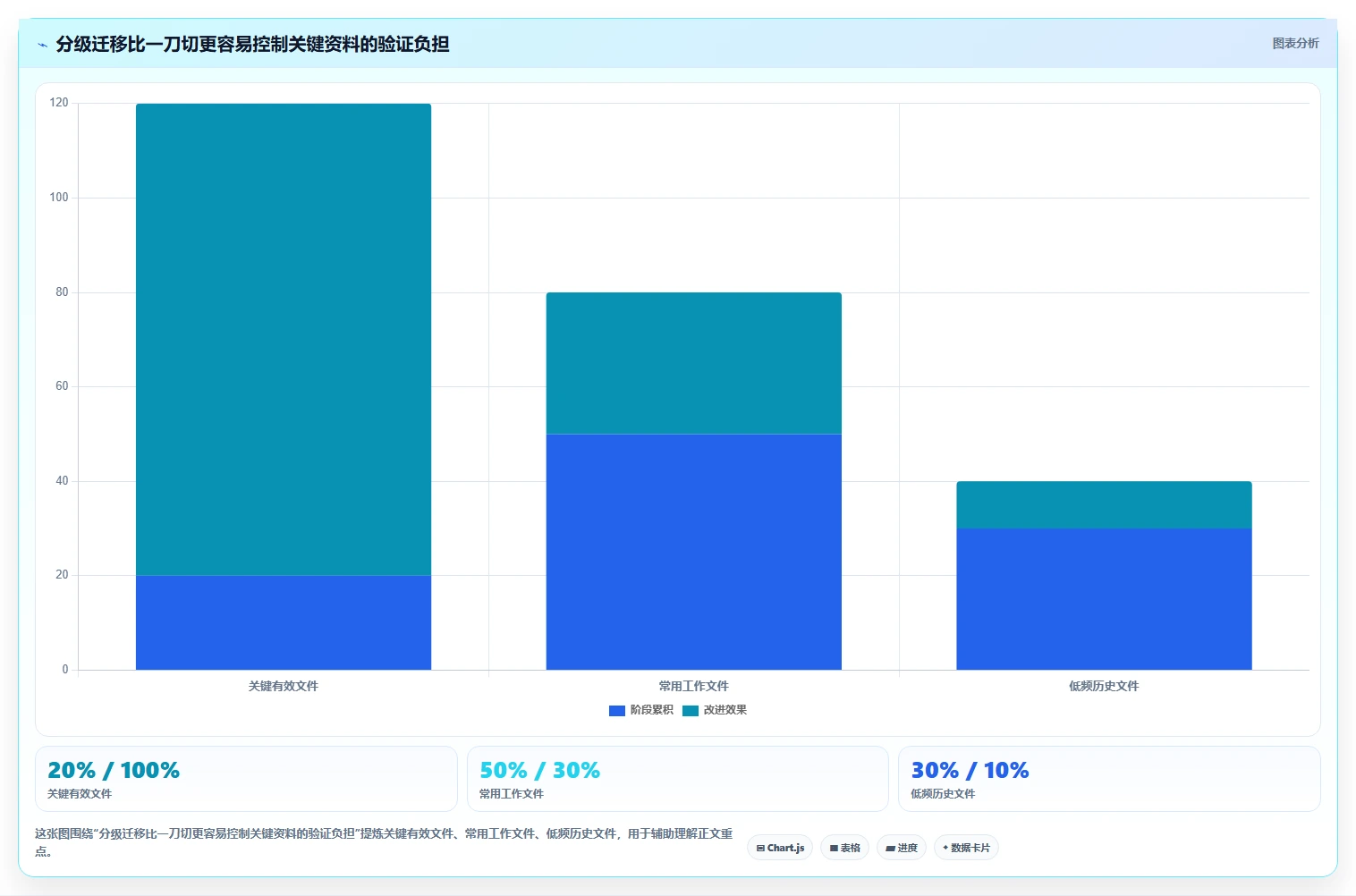The width and height of the screenshot is (1356, 896).
Task: Click the blue bar segment for 低频历史文件
Action: point(1104,599)
